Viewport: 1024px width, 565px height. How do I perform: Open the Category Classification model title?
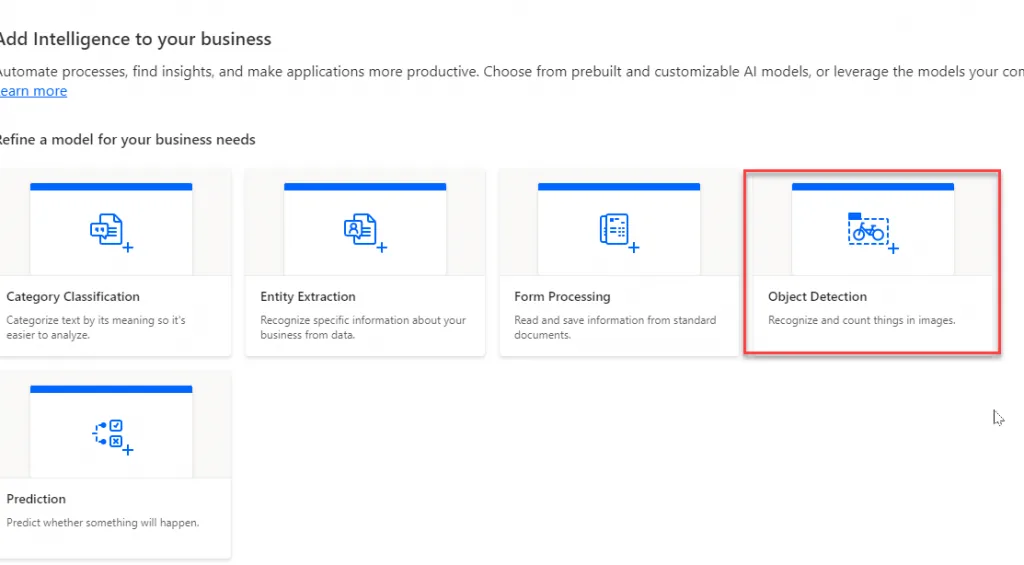coord(73,297)
